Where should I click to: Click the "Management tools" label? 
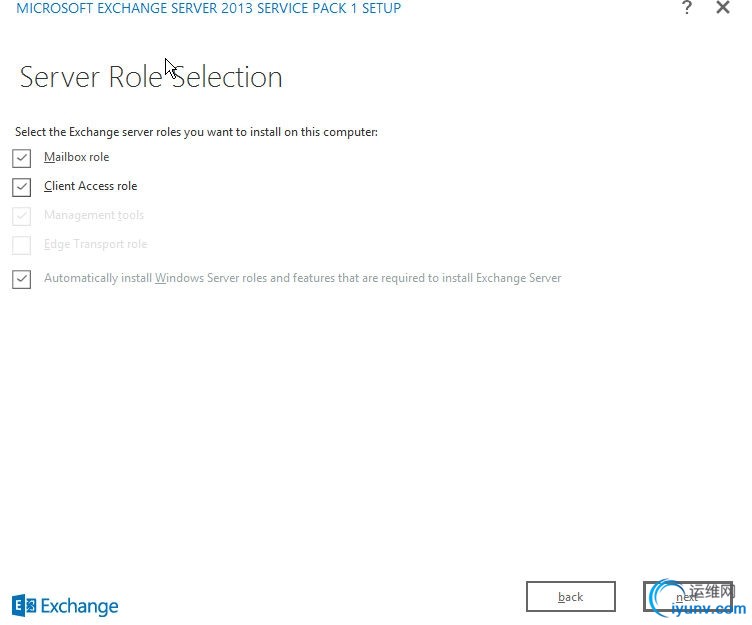click(x=94, y=215)
